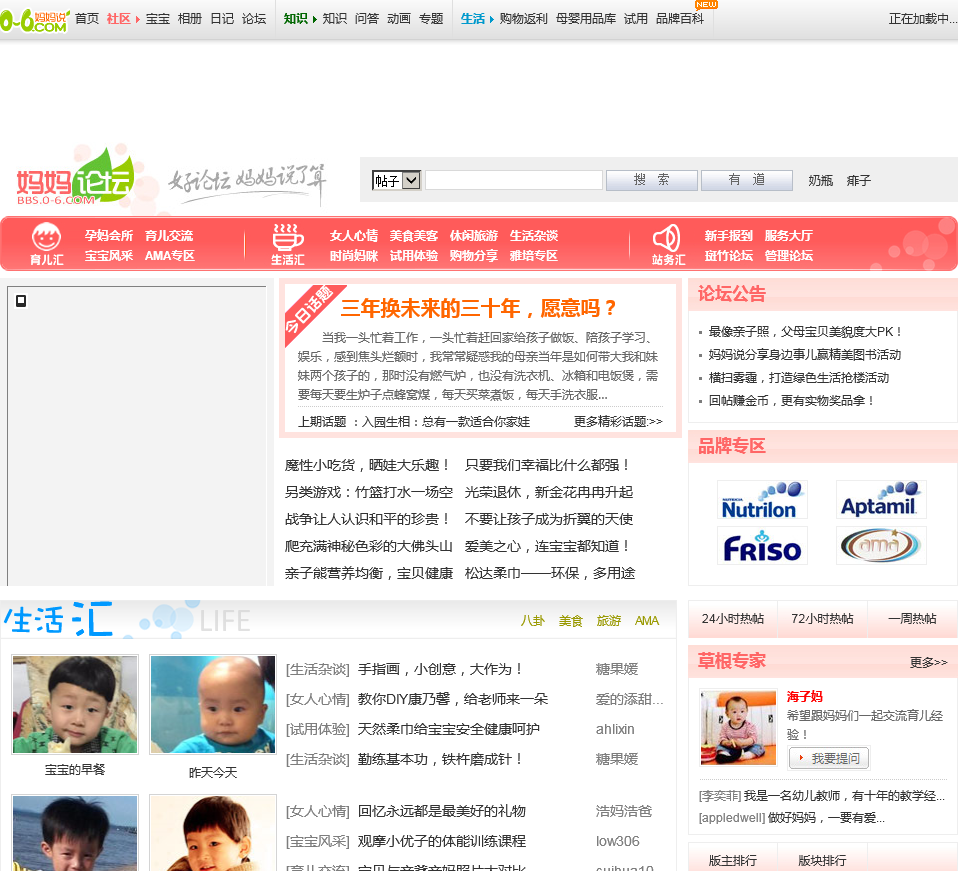
Task: Open the Nutrilon brand logo
Action: [x=762, y=500]
